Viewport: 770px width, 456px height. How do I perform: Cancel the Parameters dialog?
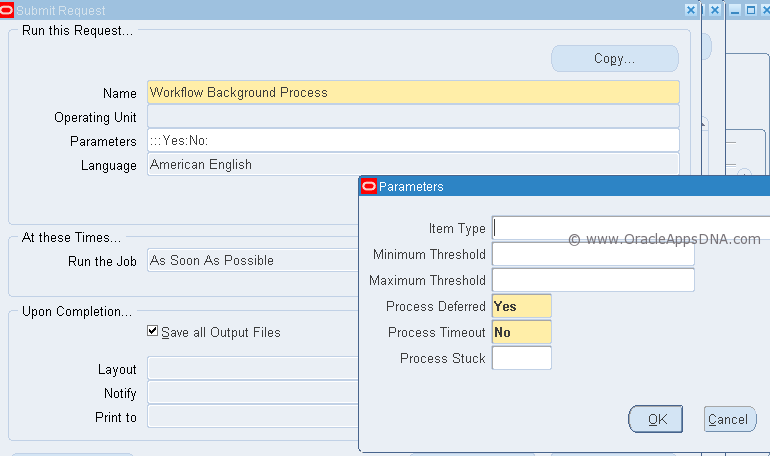point(730,419)
